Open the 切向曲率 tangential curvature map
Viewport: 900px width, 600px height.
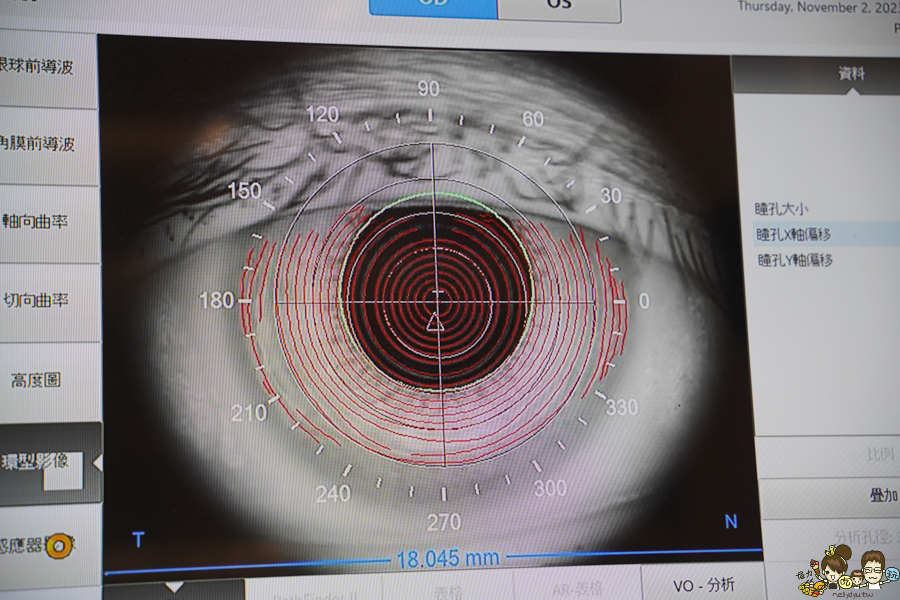click(x=40, y=300)
